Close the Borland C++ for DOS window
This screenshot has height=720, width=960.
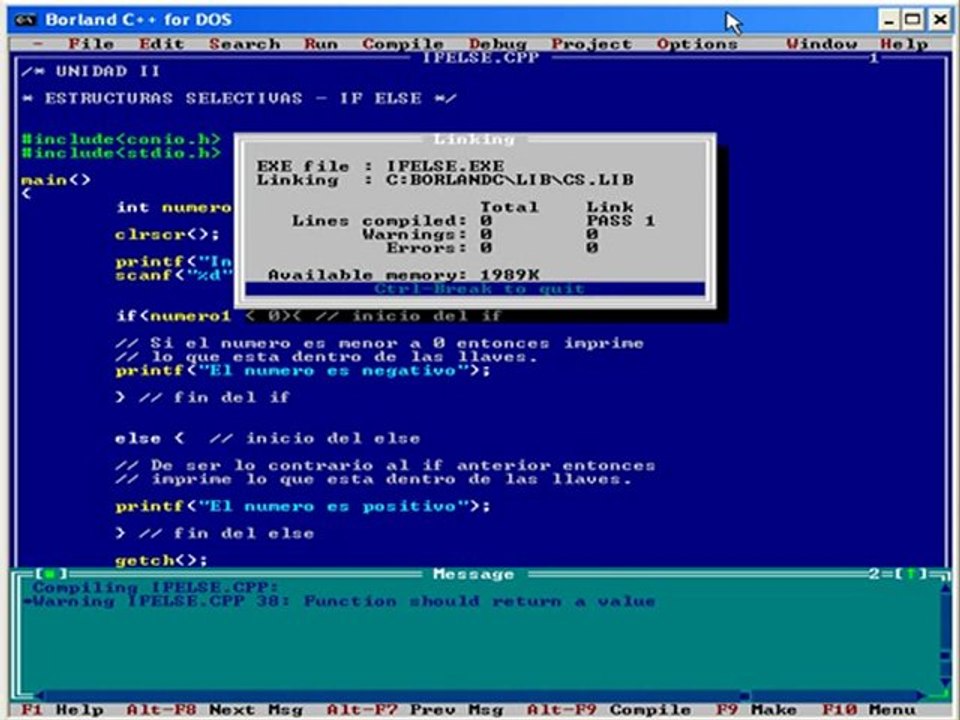pos(940,20)
